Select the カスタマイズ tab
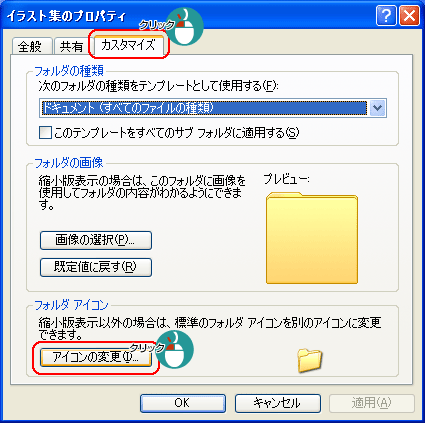Screen dimensions: 425x423 click(129, 45)
